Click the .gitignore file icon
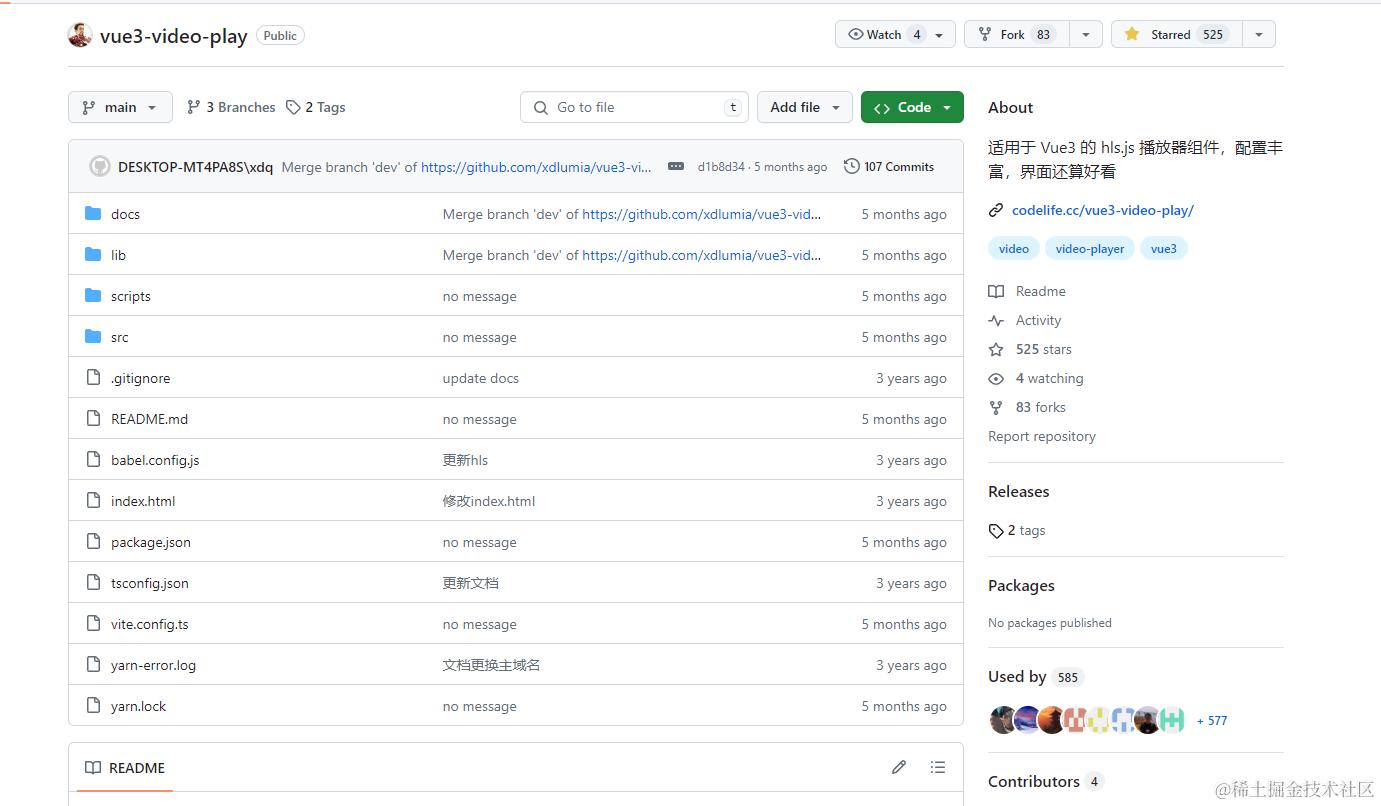 point(94,378)
